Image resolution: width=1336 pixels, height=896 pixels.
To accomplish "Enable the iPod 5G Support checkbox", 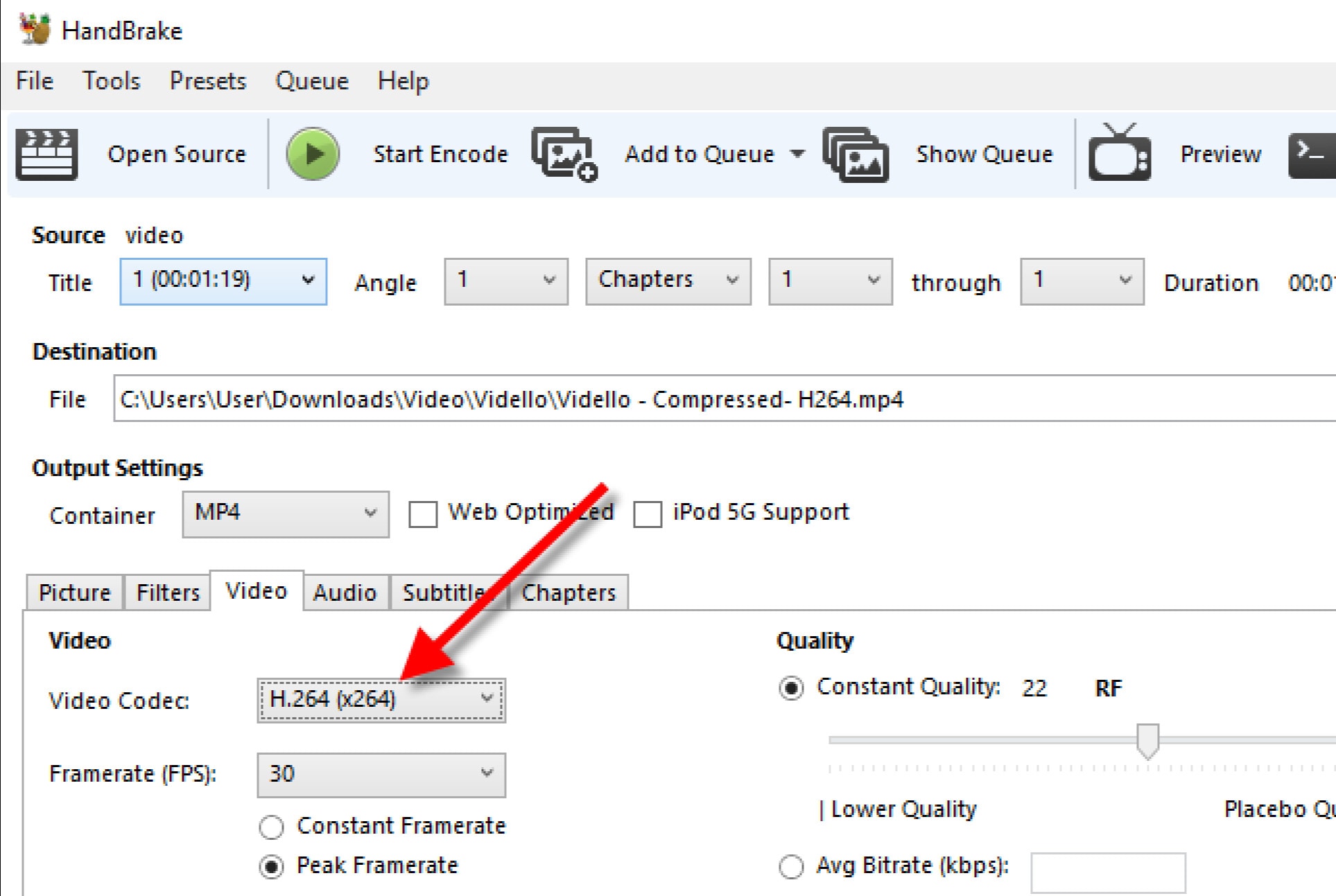I will click(x=648, y=514).
